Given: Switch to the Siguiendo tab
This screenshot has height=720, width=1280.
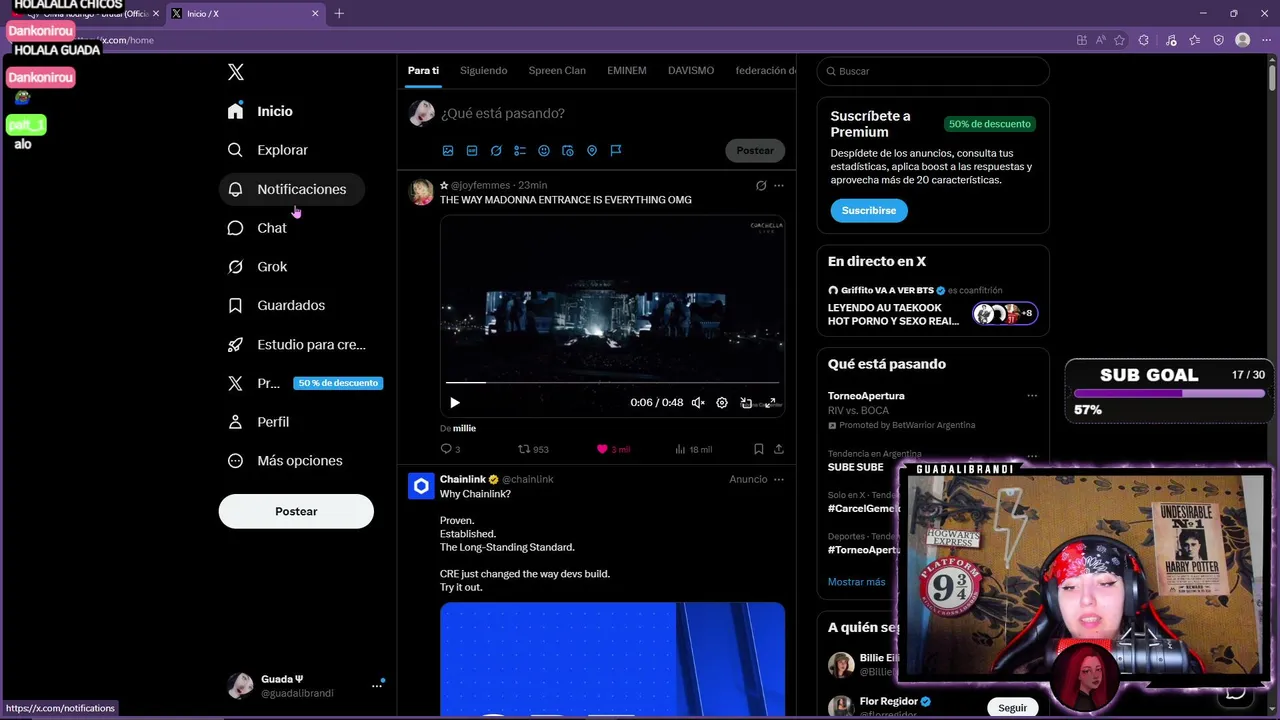Looking at the screenshot, I should click(x=483, y=71).
